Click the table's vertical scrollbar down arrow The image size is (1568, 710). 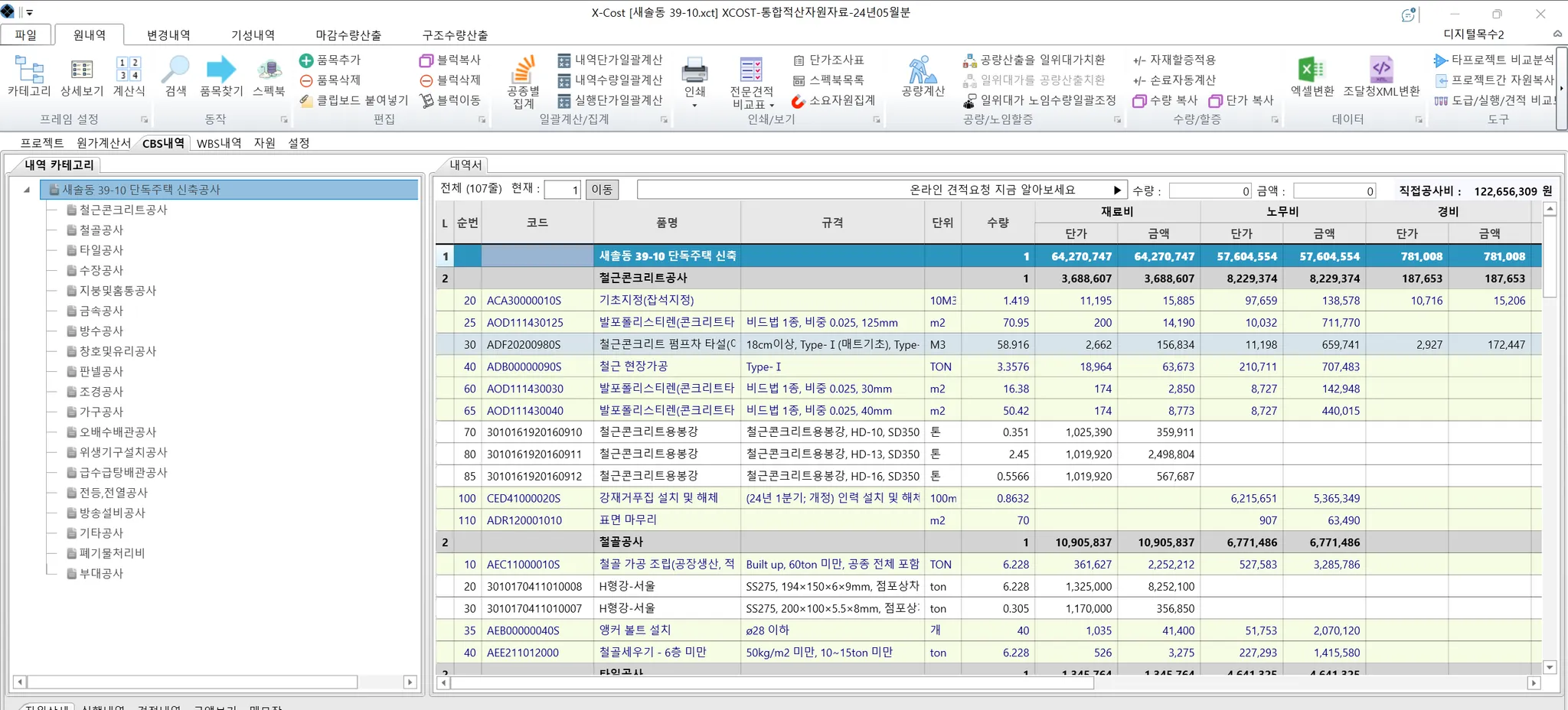point(1550,667)
